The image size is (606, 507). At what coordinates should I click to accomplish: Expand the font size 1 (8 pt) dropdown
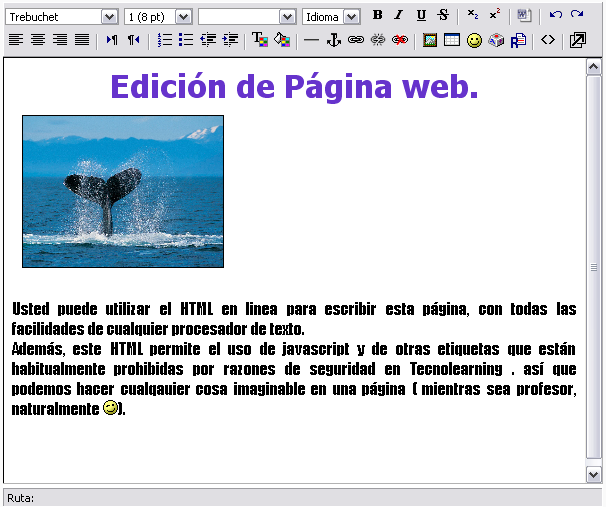183,17
